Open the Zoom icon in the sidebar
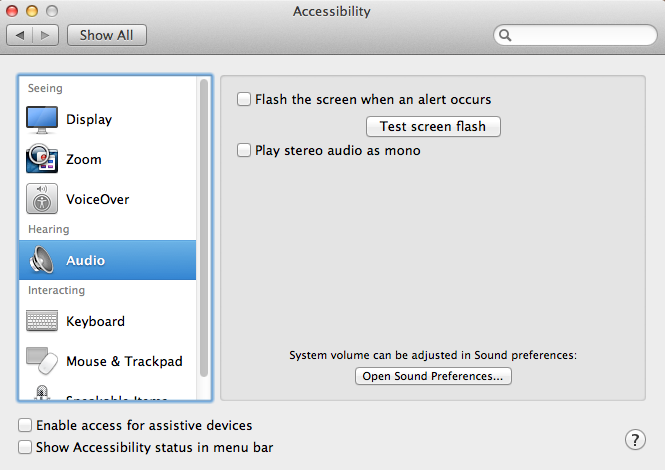Image resolution: width=665 pixels, height=470 pixels. click(42, 159)
